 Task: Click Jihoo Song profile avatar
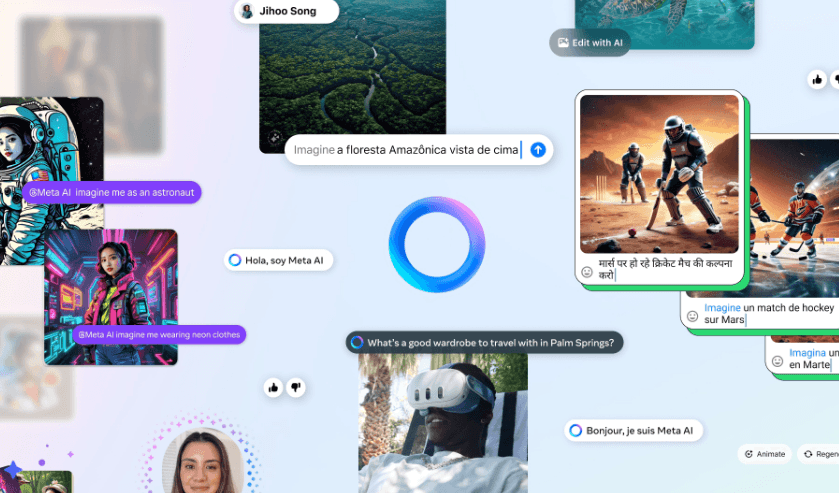[x=247, y=11]
